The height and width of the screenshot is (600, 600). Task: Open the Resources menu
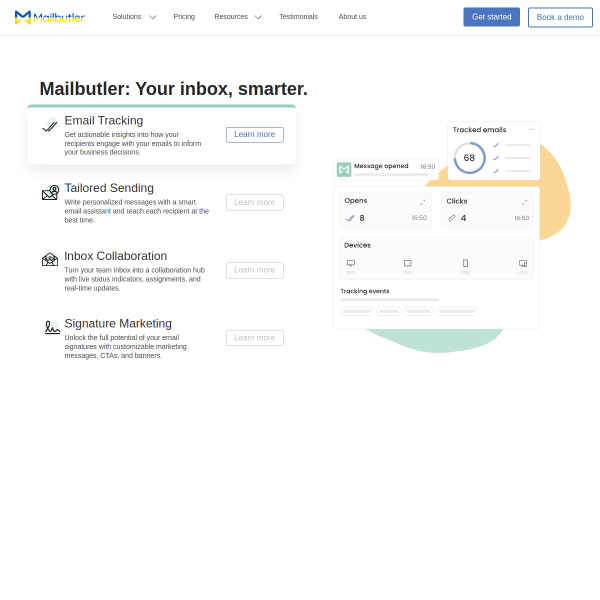click(231, 17)
